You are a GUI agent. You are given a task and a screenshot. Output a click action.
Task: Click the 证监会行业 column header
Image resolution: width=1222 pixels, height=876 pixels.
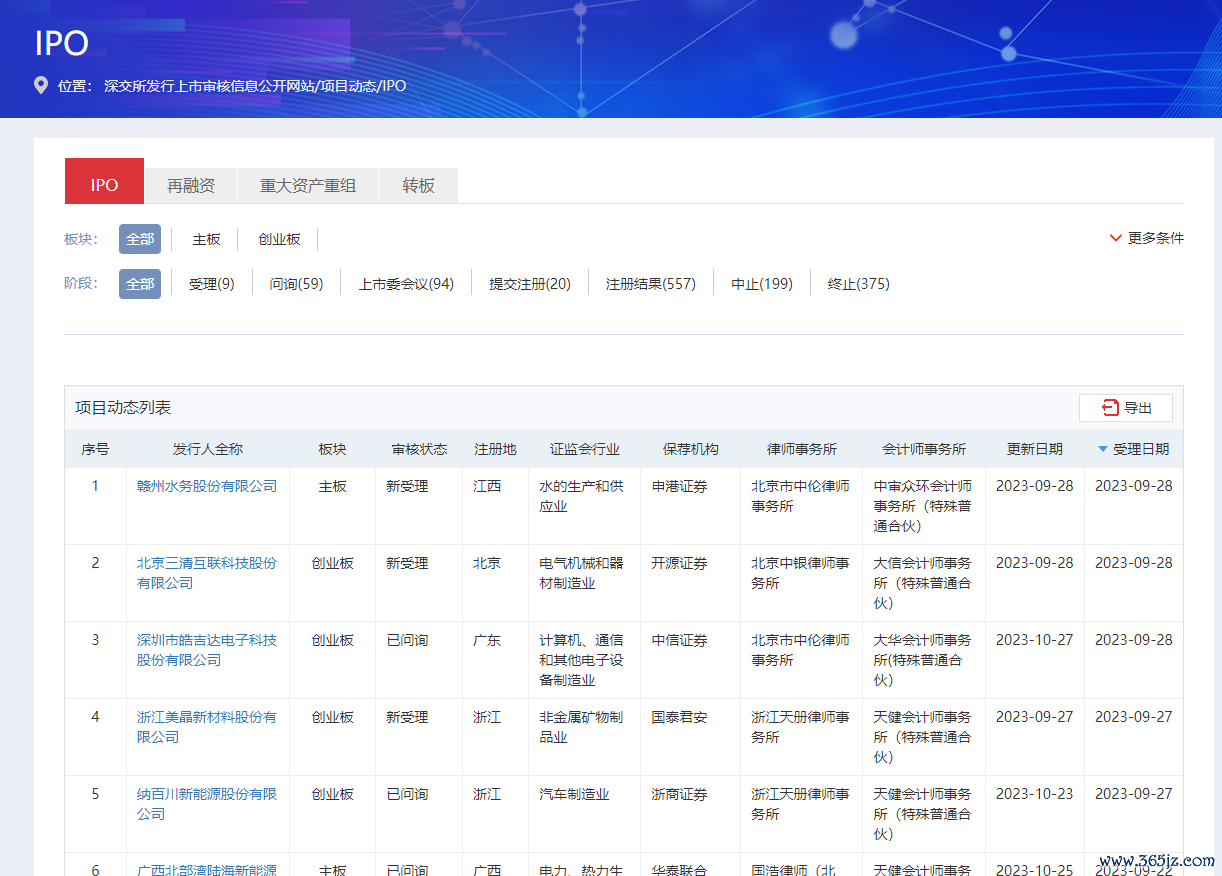[585, 450]
